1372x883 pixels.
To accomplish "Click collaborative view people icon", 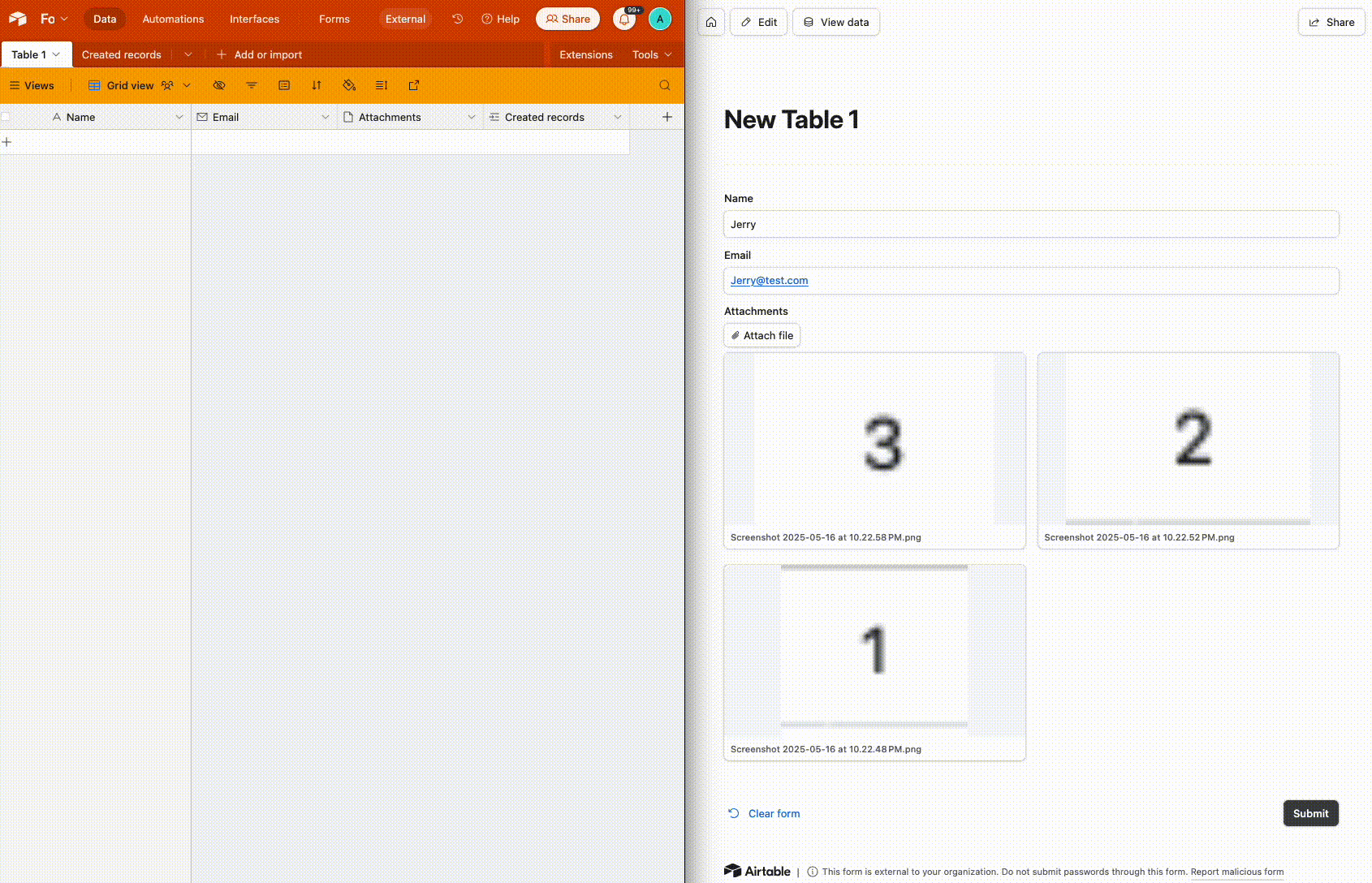I will point(167,85).
